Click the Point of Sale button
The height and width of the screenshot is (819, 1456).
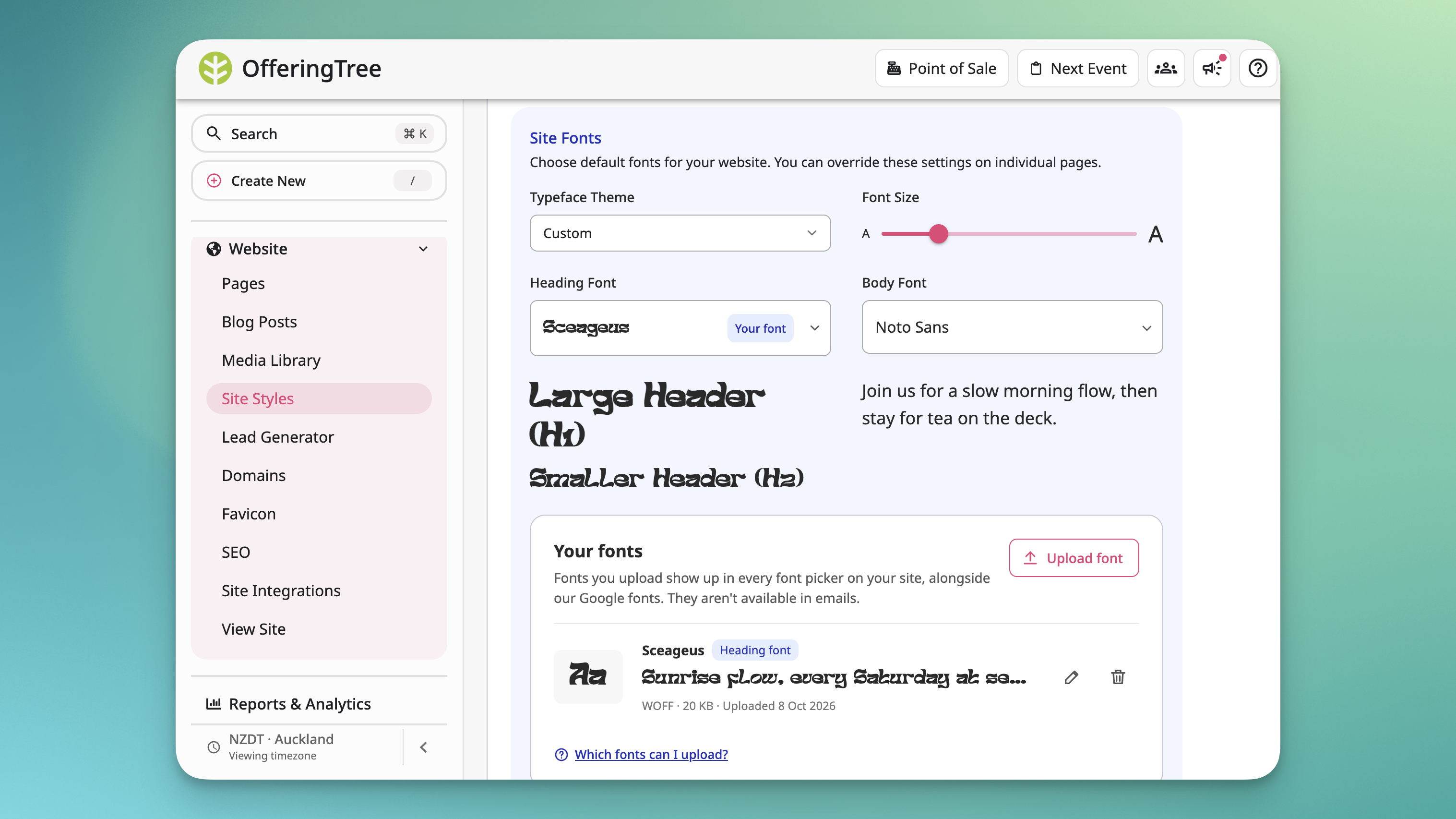point(942,69)
